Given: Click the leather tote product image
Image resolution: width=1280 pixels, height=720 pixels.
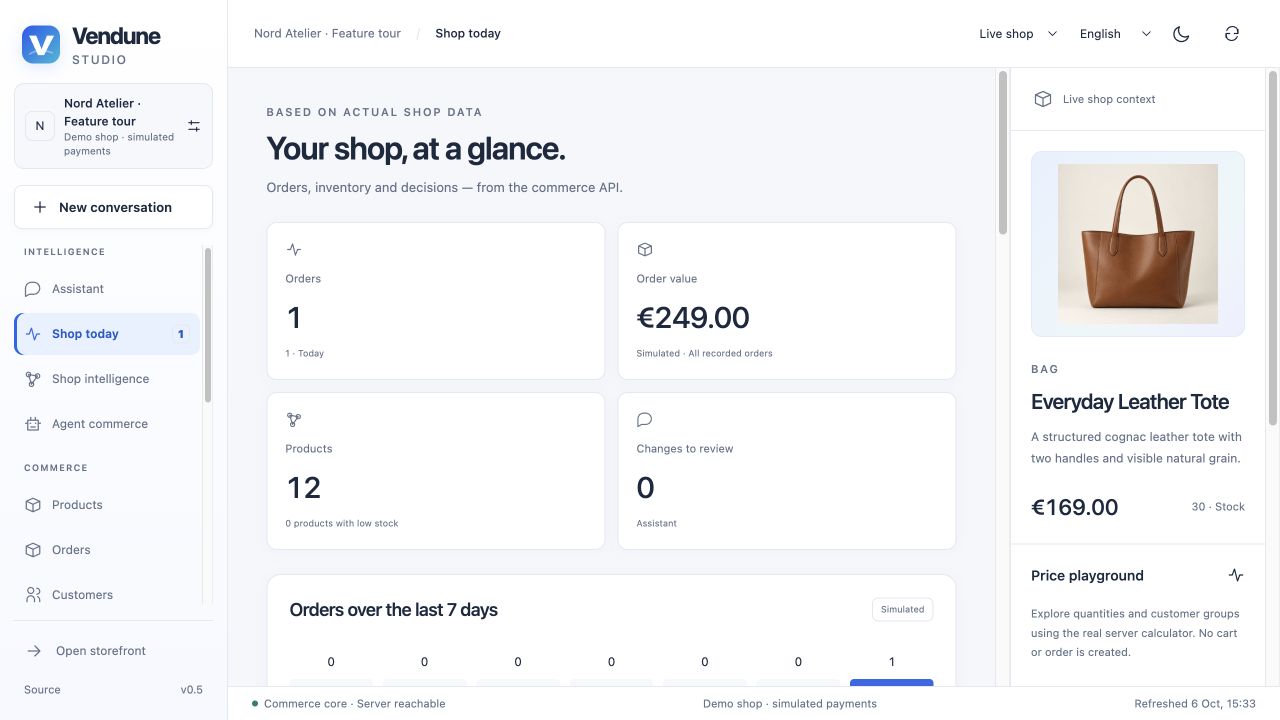Looking at the screenshot, I should (1138, 244).
